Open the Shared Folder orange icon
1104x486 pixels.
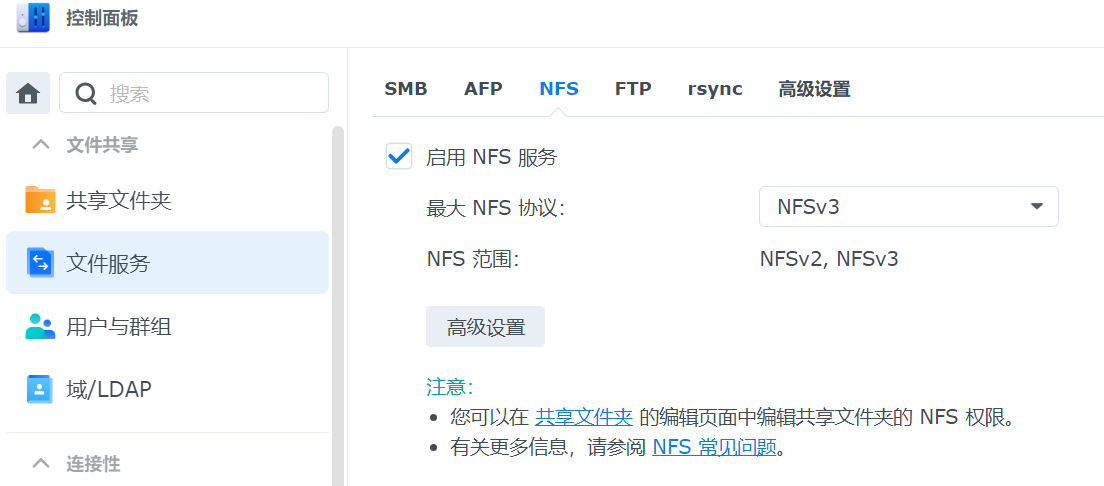[x=40, y=200]
